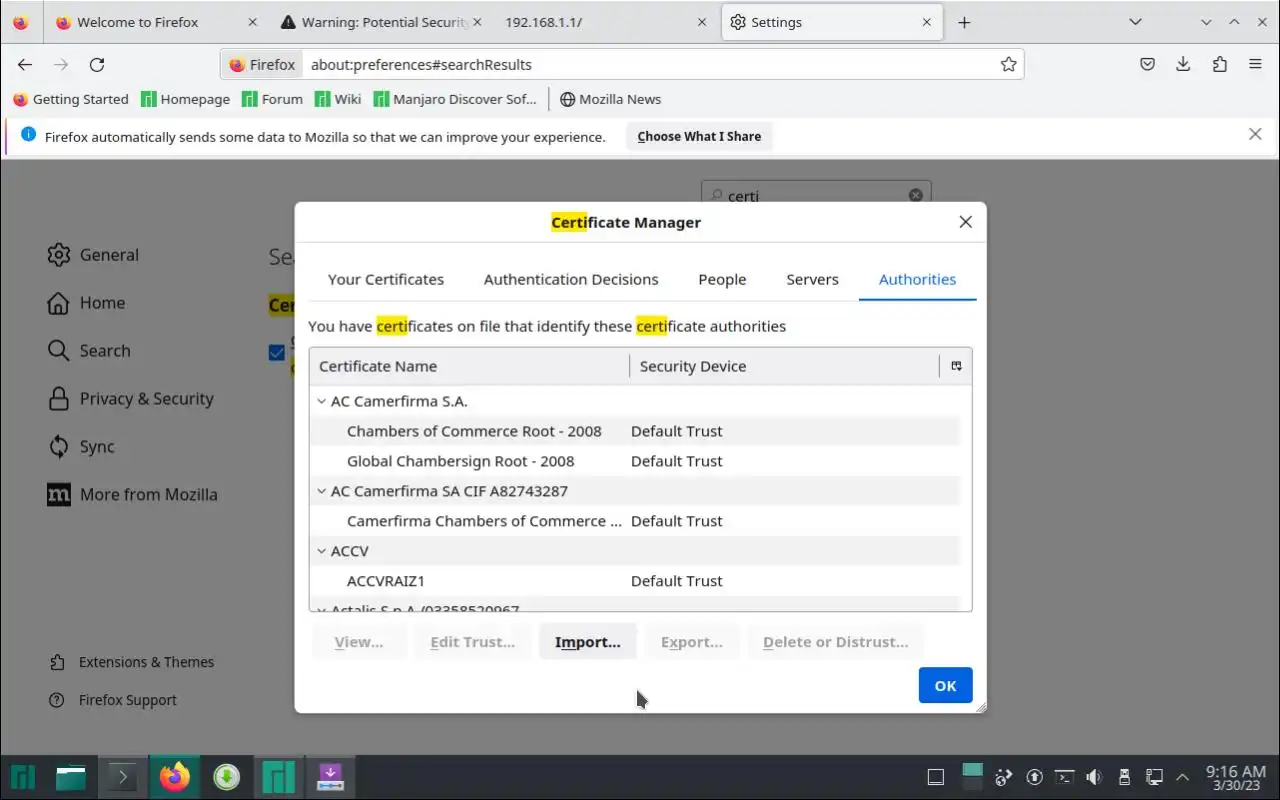Dismiss the data sharing notification bar
The image size is (1280, 800).
(1255, 134)
